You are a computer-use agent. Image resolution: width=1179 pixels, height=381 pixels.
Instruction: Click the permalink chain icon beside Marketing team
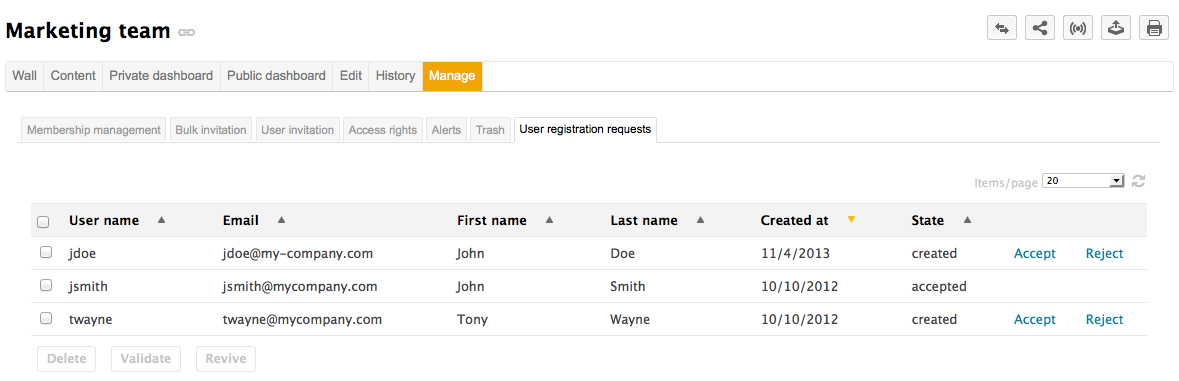[186, 32]
